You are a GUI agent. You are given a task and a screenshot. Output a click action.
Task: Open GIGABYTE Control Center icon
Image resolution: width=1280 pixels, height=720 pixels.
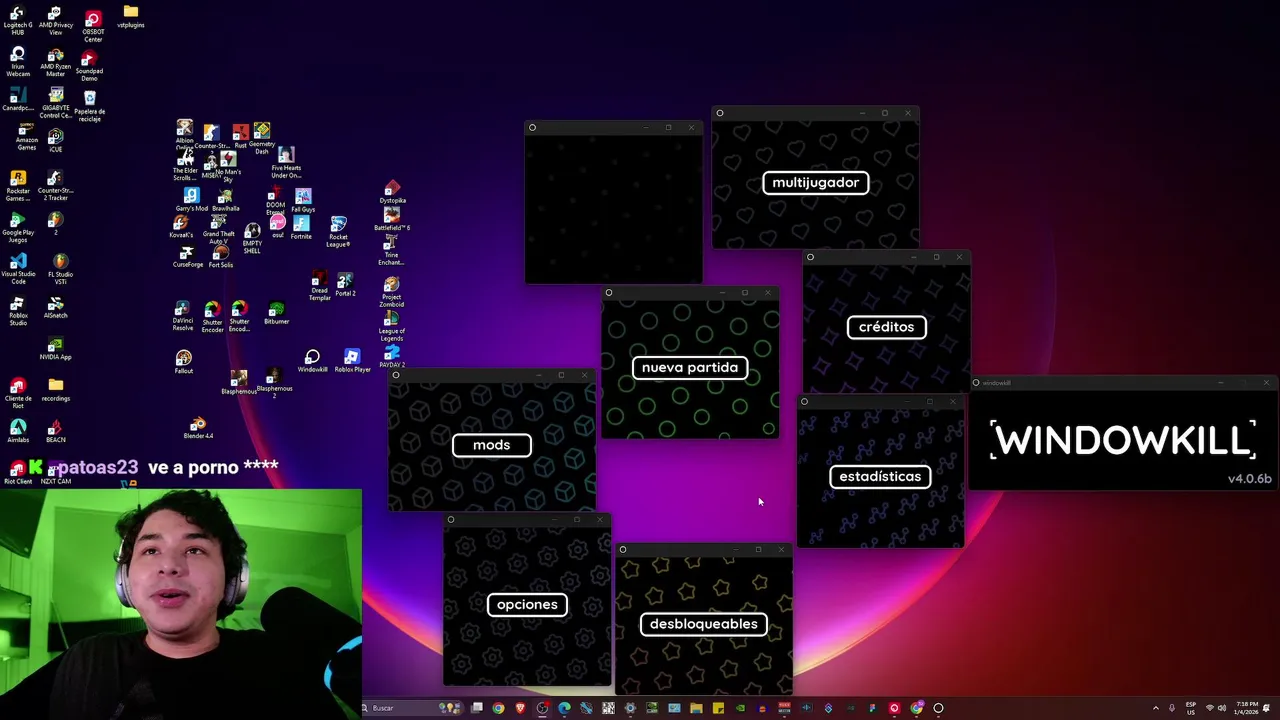(x=56, y=103)
